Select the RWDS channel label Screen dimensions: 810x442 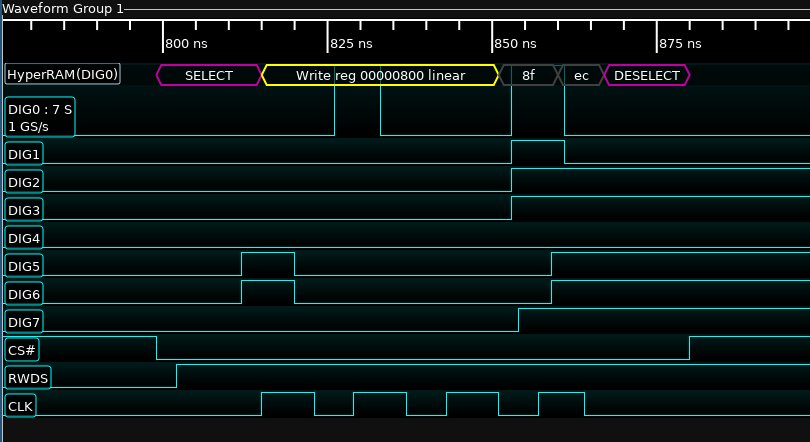pos(28,378)
